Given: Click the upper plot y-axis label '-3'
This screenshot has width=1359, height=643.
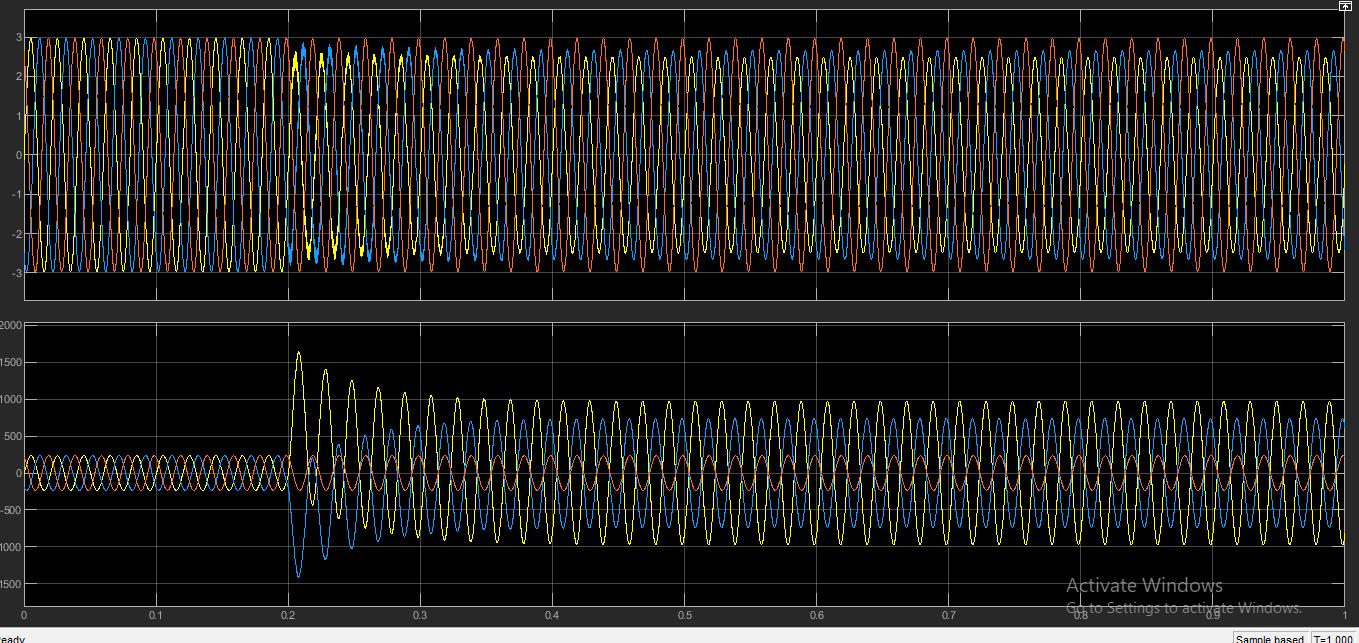Looking at the screenshot, I should [x=16, y=272].
